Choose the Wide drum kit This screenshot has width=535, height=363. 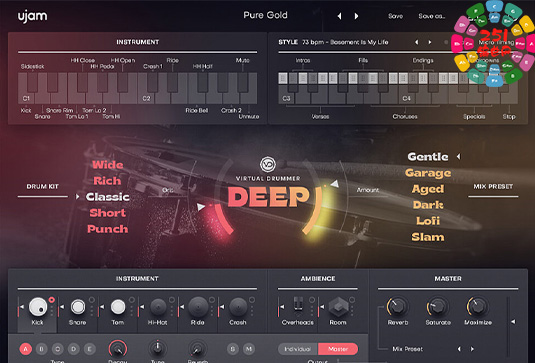coord(107,165)
